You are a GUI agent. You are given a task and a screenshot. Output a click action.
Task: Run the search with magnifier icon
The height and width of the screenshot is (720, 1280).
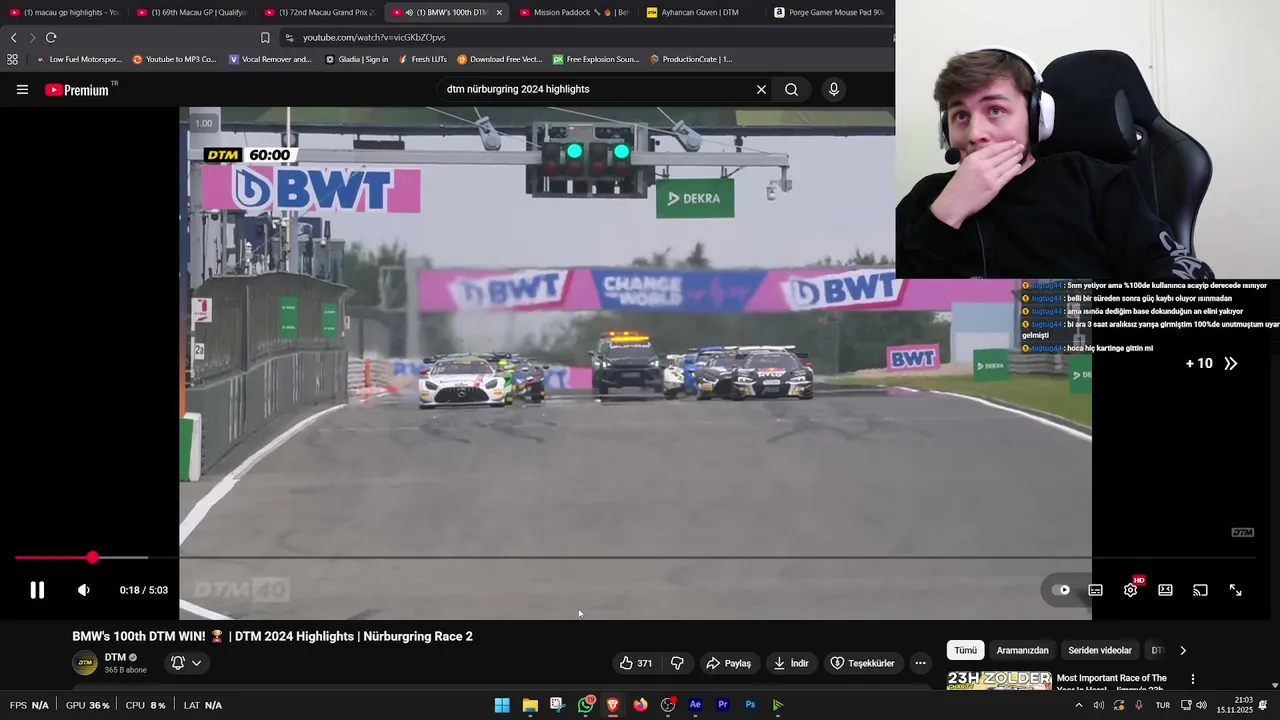click(x=791, y=89)
